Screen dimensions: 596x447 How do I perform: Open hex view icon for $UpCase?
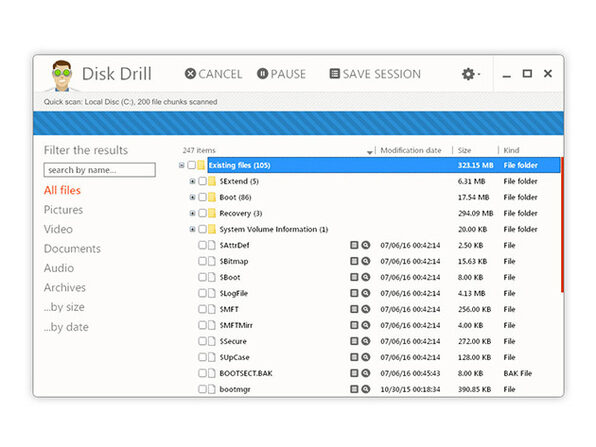(354, 357)
